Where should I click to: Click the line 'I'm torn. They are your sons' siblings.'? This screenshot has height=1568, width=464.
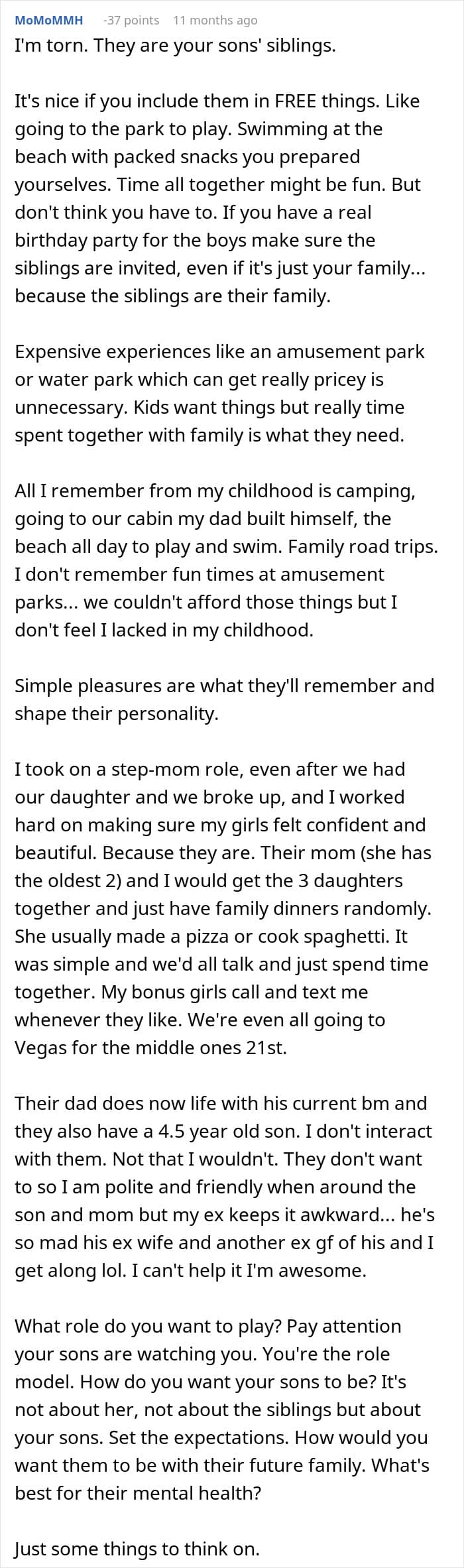click(x=175, y=46)
